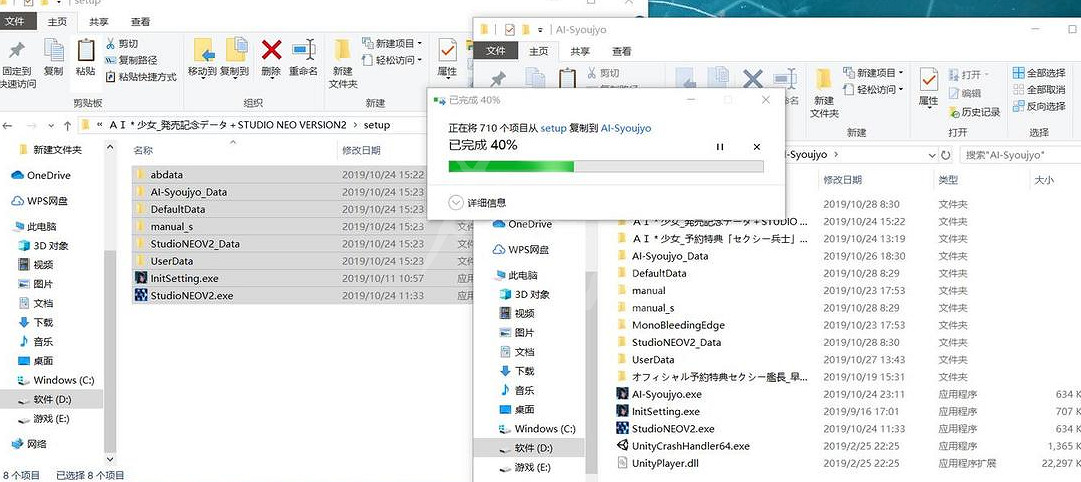
Task: Click the Paste shortcut (粘贴快捷方式) icon in the setup window
Action: tap(110, 77)
